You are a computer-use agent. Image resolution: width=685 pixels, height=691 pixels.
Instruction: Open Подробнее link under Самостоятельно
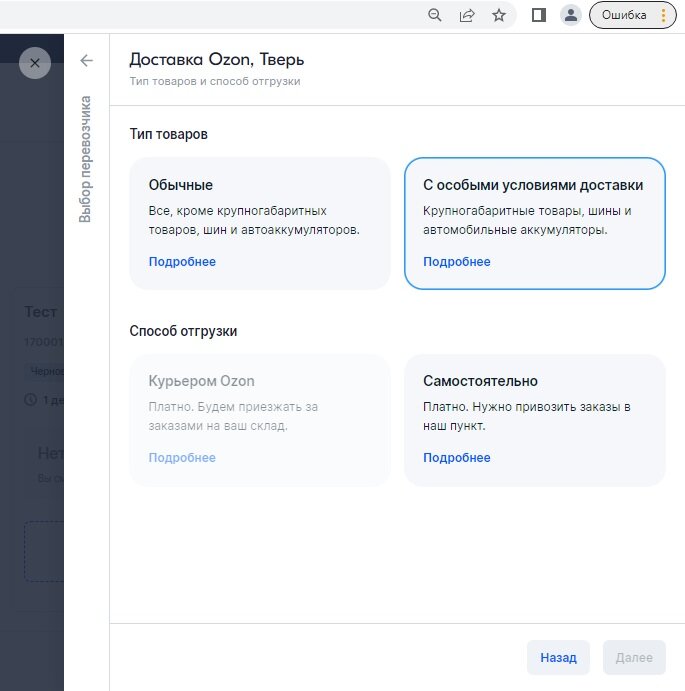coord(457,457)
